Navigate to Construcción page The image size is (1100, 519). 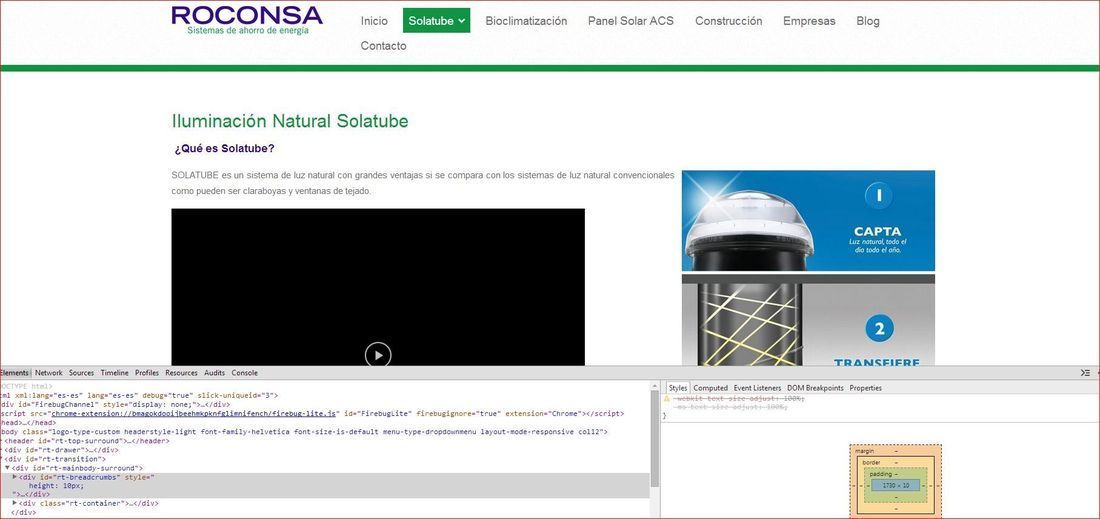coord(728,21)
